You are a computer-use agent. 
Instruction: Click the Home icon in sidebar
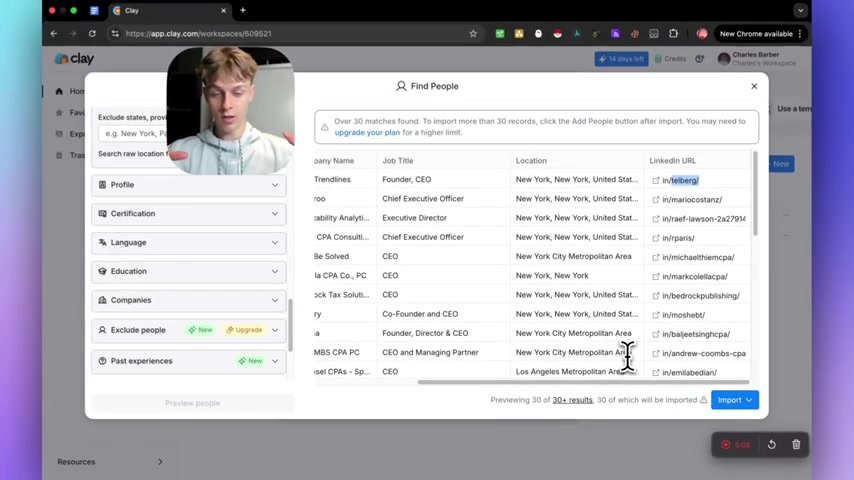click(x=59, y=91)
